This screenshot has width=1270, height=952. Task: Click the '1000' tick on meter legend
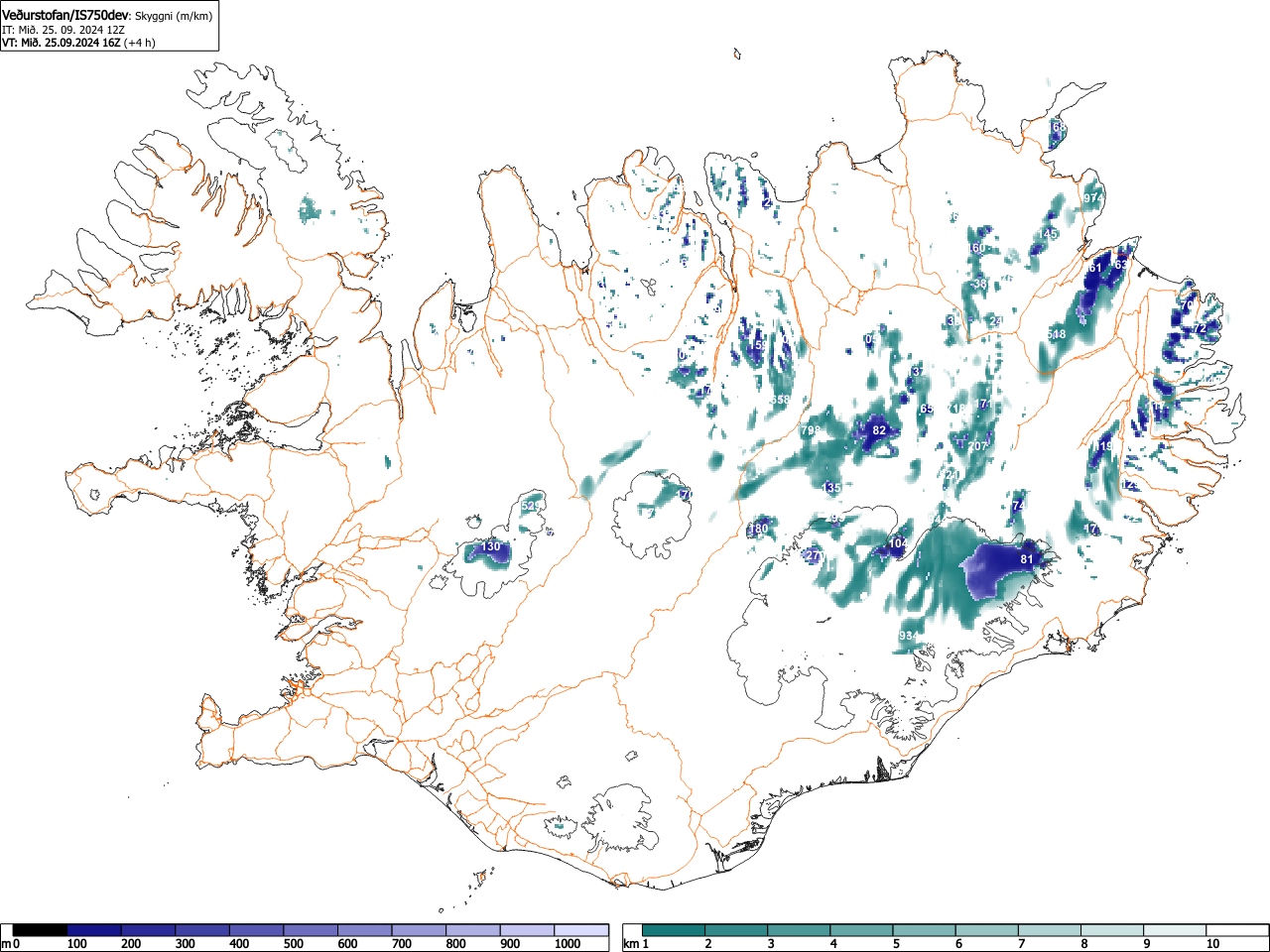tap(568, 944)
